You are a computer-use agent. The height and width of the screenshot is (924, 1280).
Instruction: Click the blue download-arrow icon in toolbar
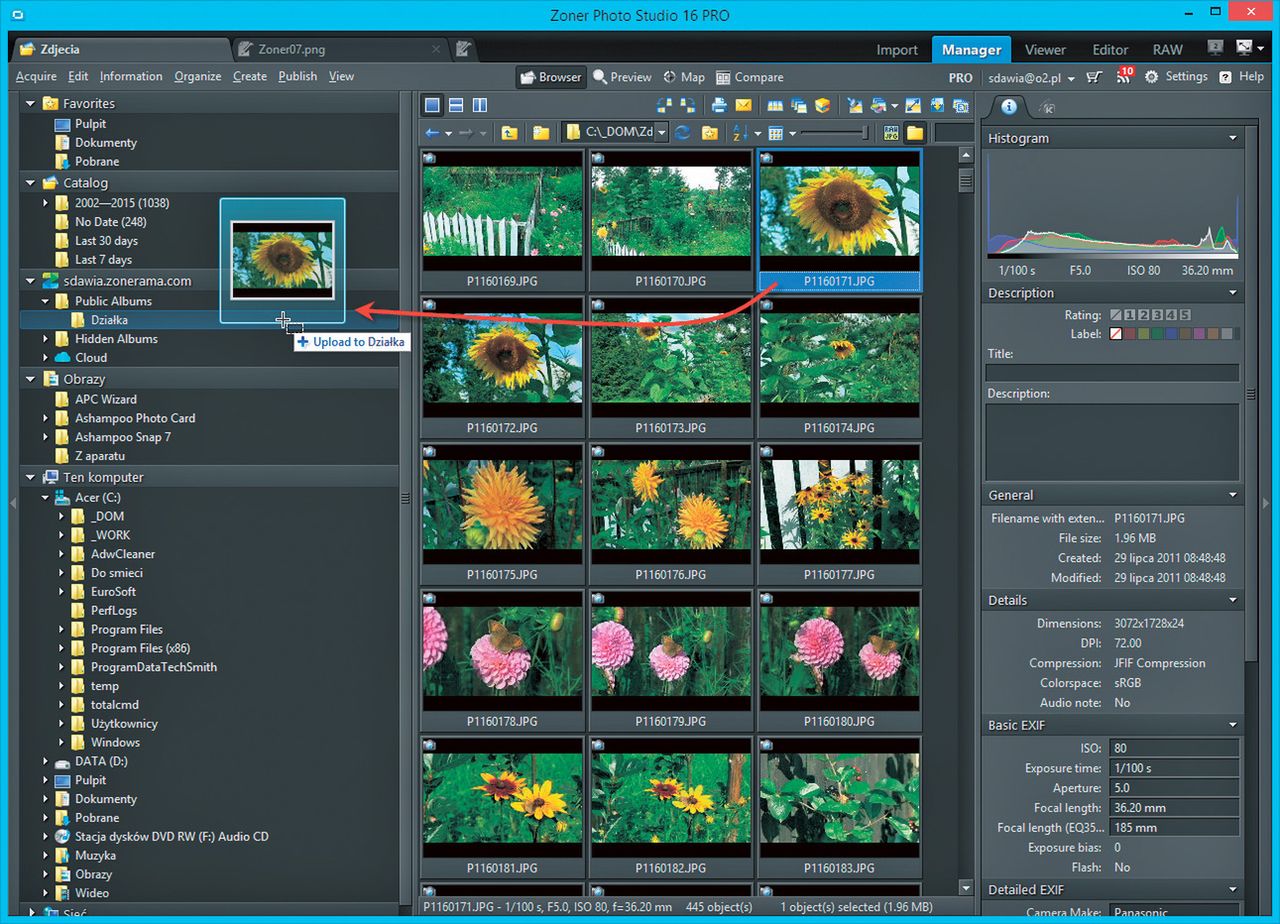[937, 105]
